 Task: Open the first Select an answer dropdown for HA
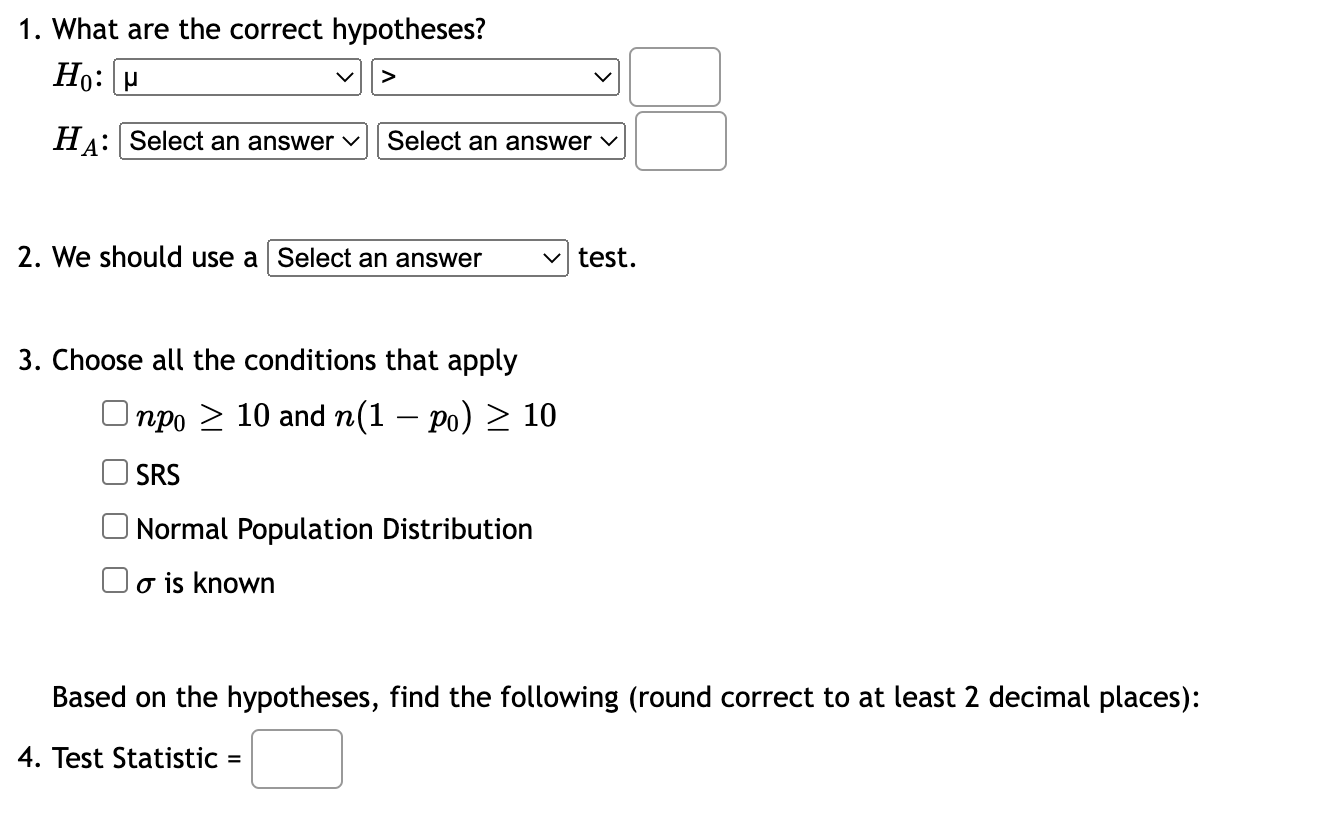click(x=242, y=141)
